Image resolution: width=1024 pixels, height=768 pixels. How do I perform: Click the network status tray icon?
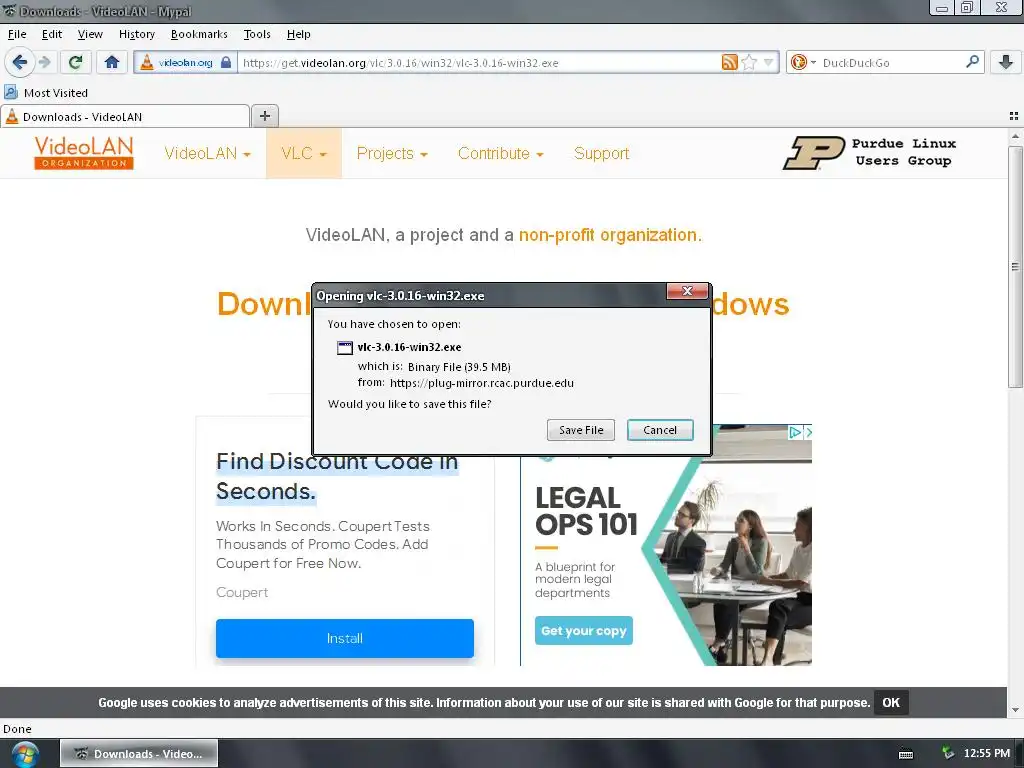948,754
